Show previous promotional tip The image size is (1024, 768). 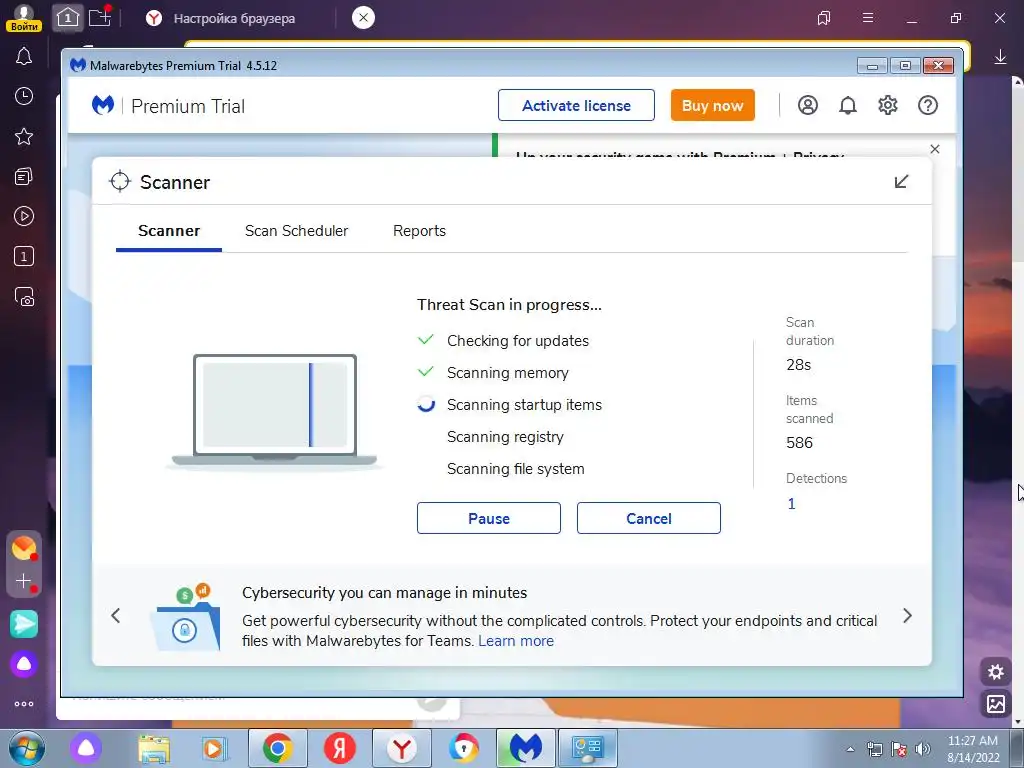tap(116, 615)
